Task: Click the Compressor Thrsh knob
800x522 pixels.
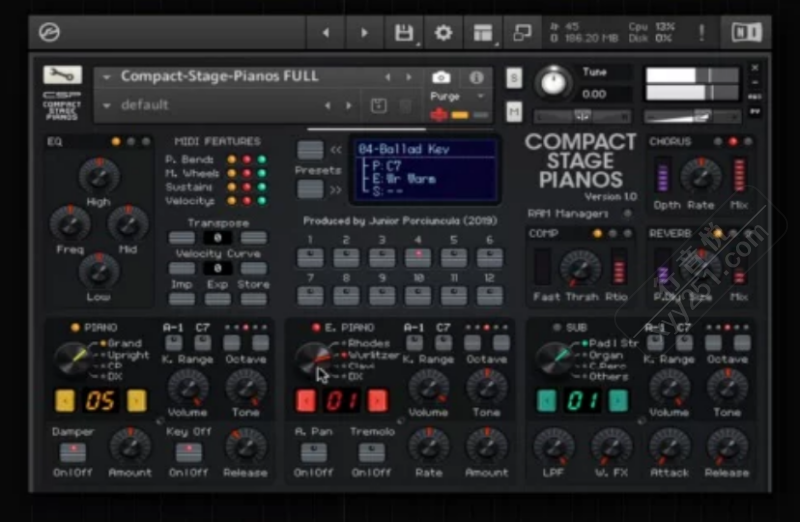Action: 580,268
